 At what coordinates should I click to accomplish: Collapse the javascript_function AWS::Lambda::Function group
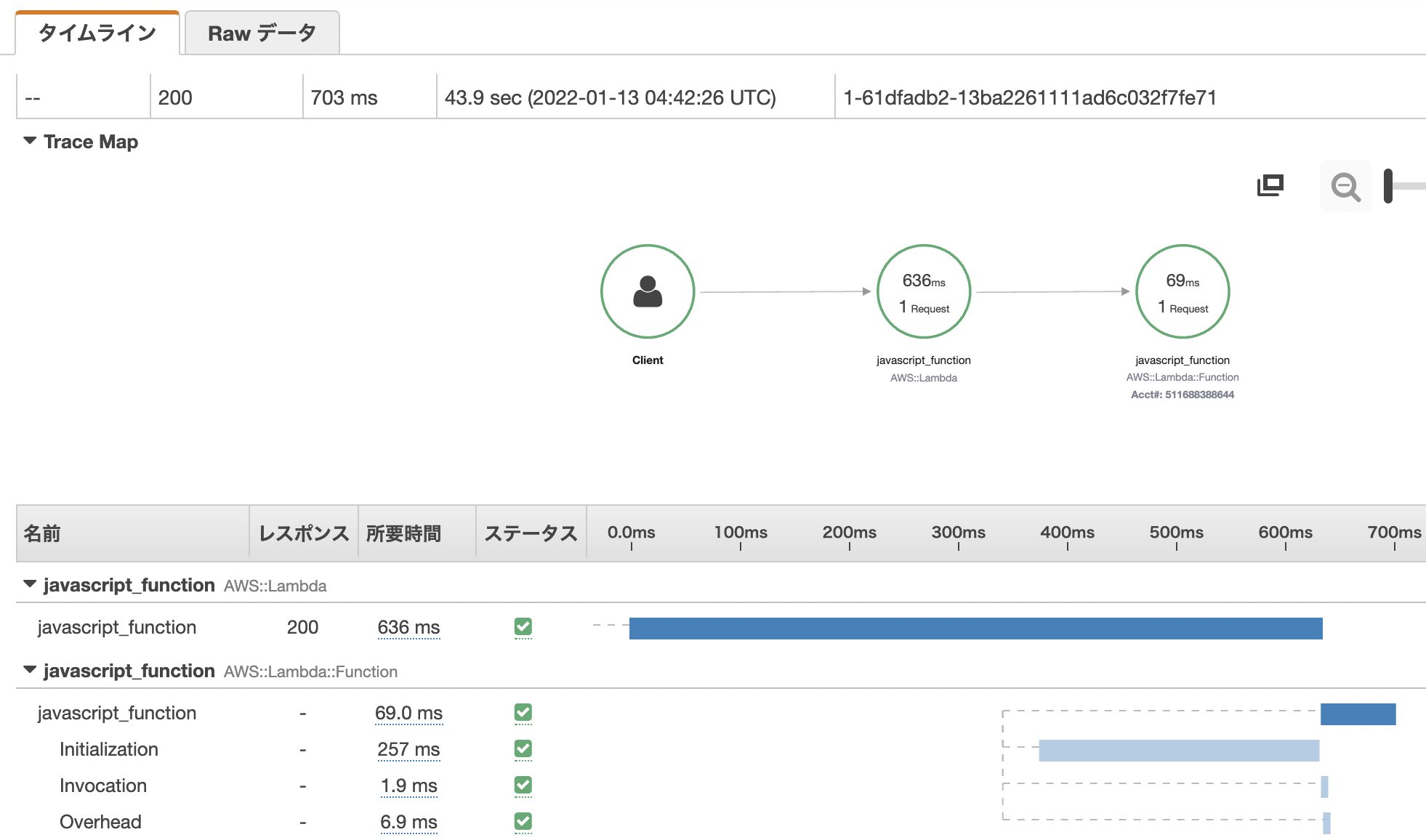coord(30,670)
